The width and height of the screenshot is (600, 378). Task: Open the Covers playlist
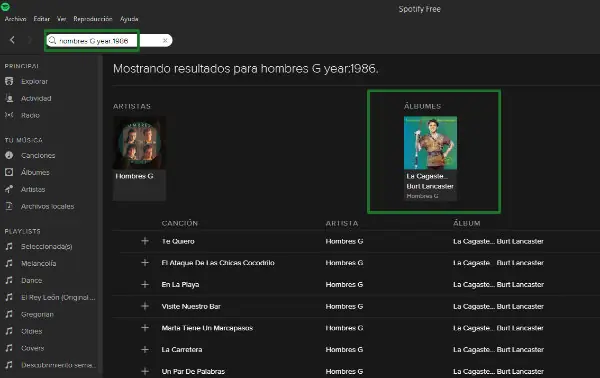point(33,348)
